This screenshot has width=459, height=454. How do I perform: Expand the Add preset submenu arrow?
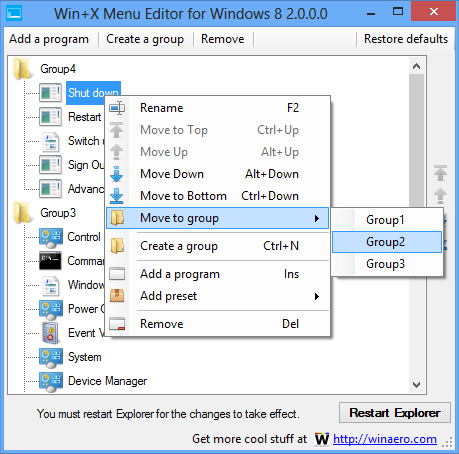click(x=317, y=296)
